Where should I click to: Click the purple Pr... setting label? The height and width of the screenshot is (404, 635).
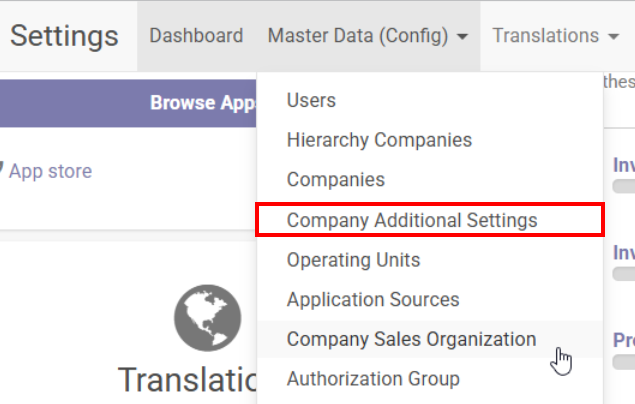624,341
